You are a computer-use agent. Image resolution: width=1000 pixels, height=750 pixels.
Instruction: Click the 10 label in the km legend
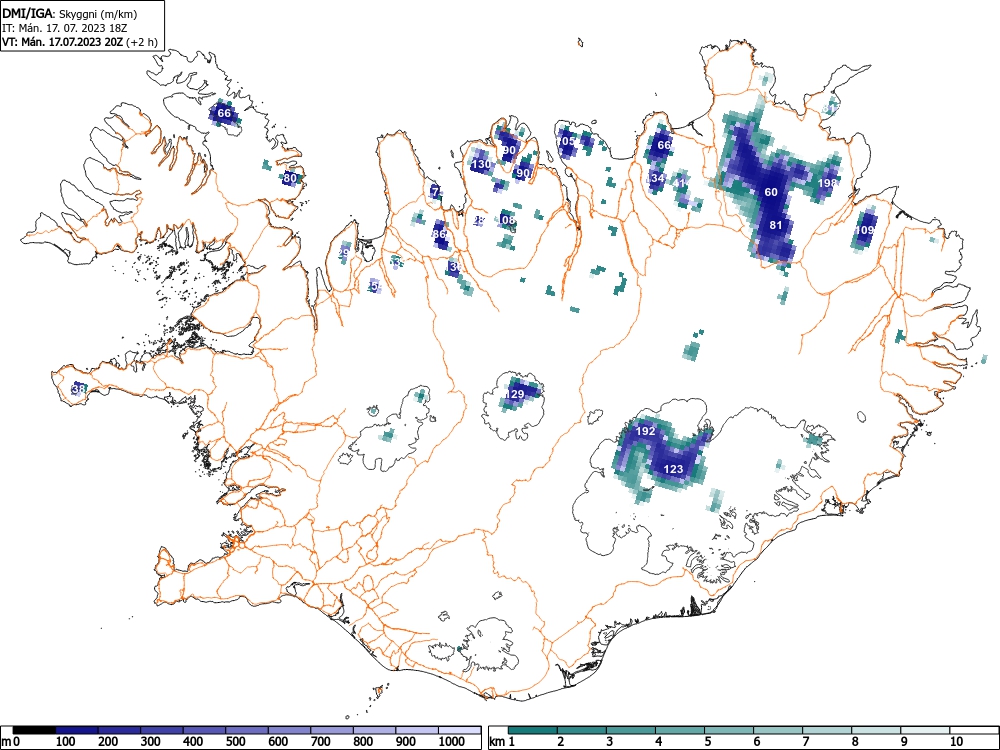[956, 741]
